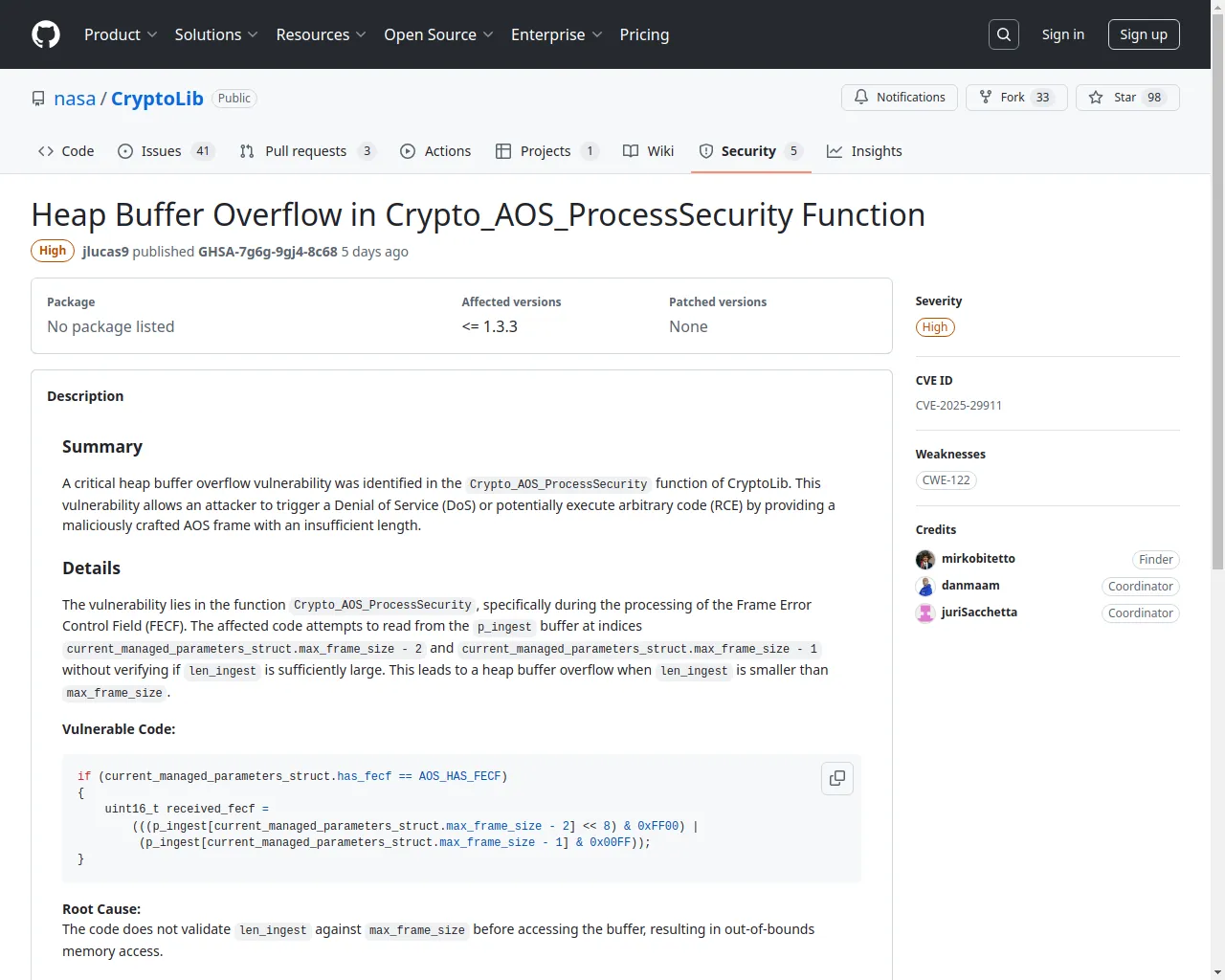Image resolution: width=1225 pixels, height=980 pixels.
Task: Click the Actions play icon
Action: [x=408, y=151]
